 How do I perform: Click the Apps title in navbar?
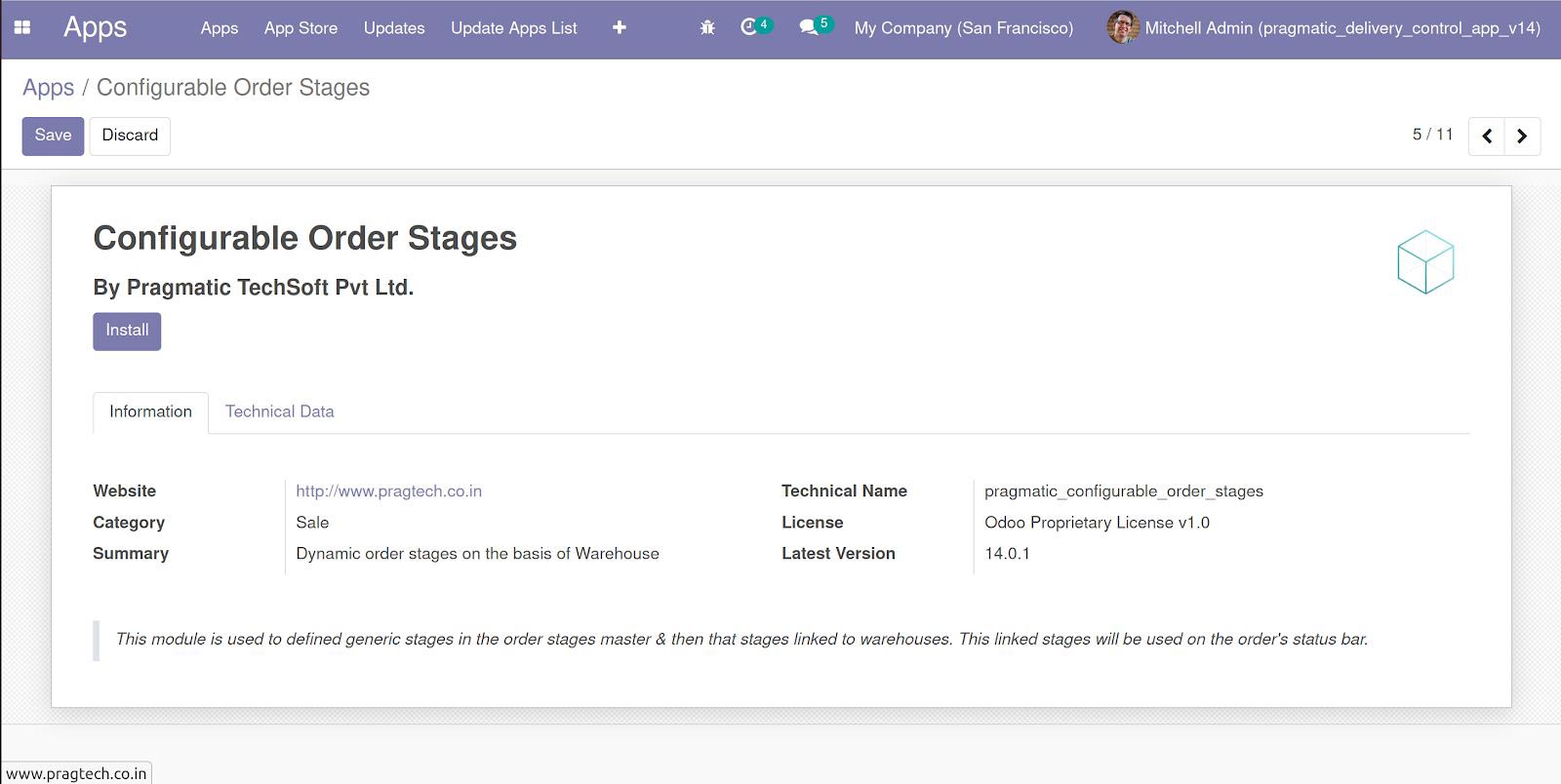click(95, 27)
